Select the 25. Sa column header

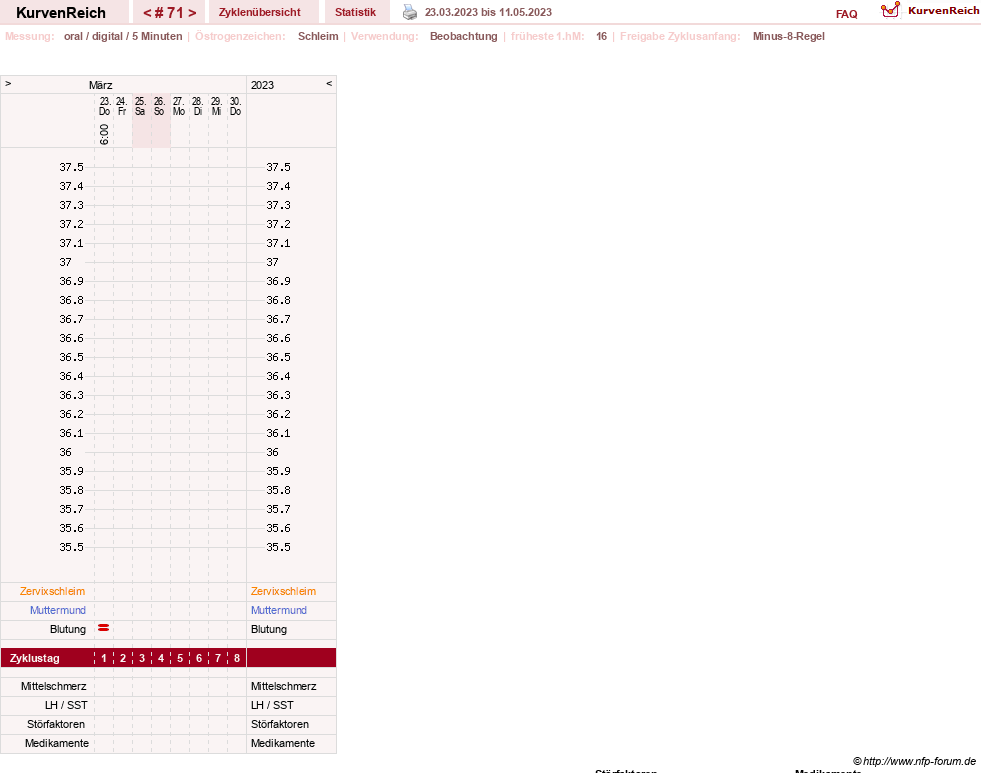tap(141, 106)
